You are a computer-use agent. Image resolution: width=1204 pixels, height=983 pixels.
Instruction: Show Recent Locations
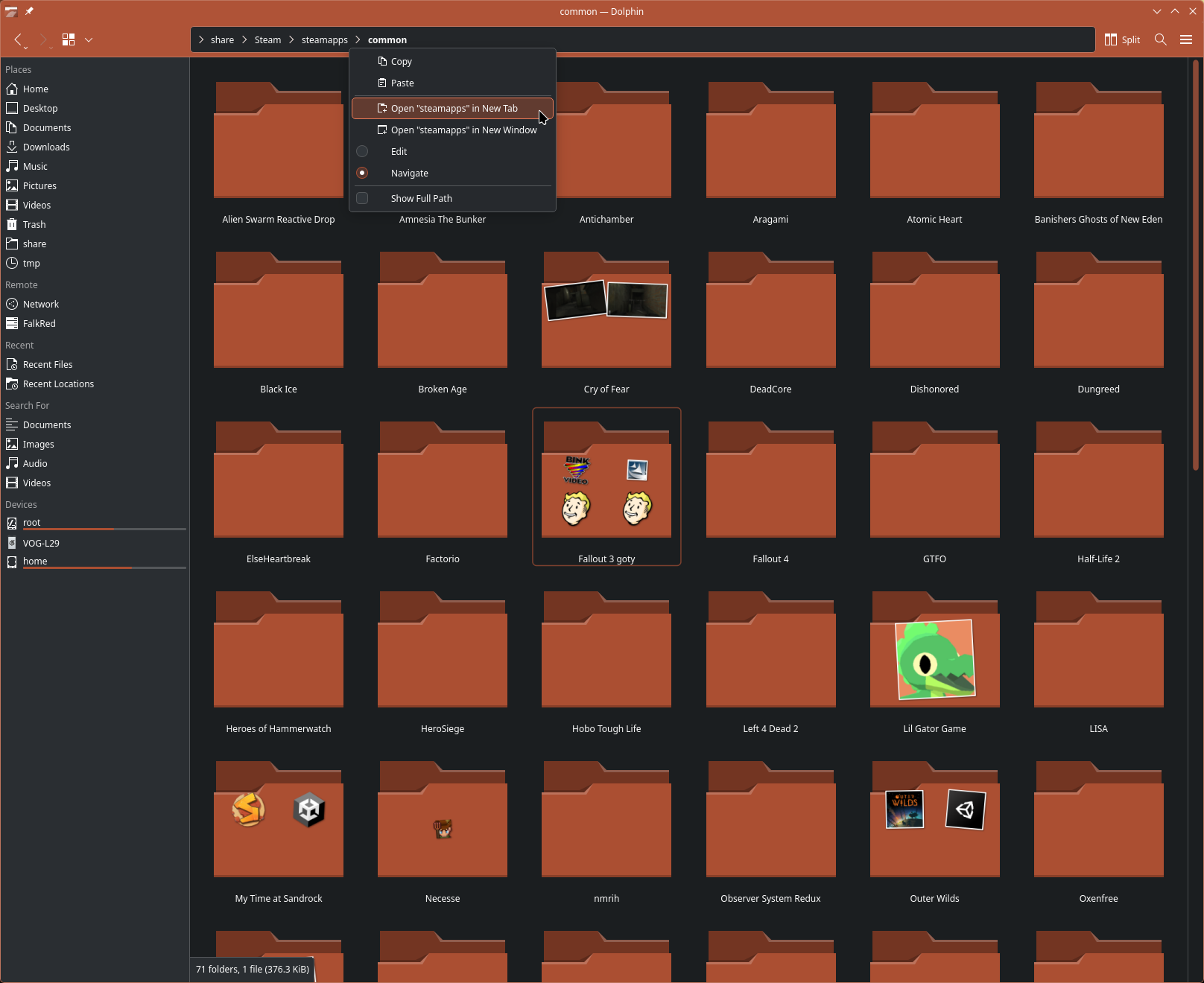[95, 384]
